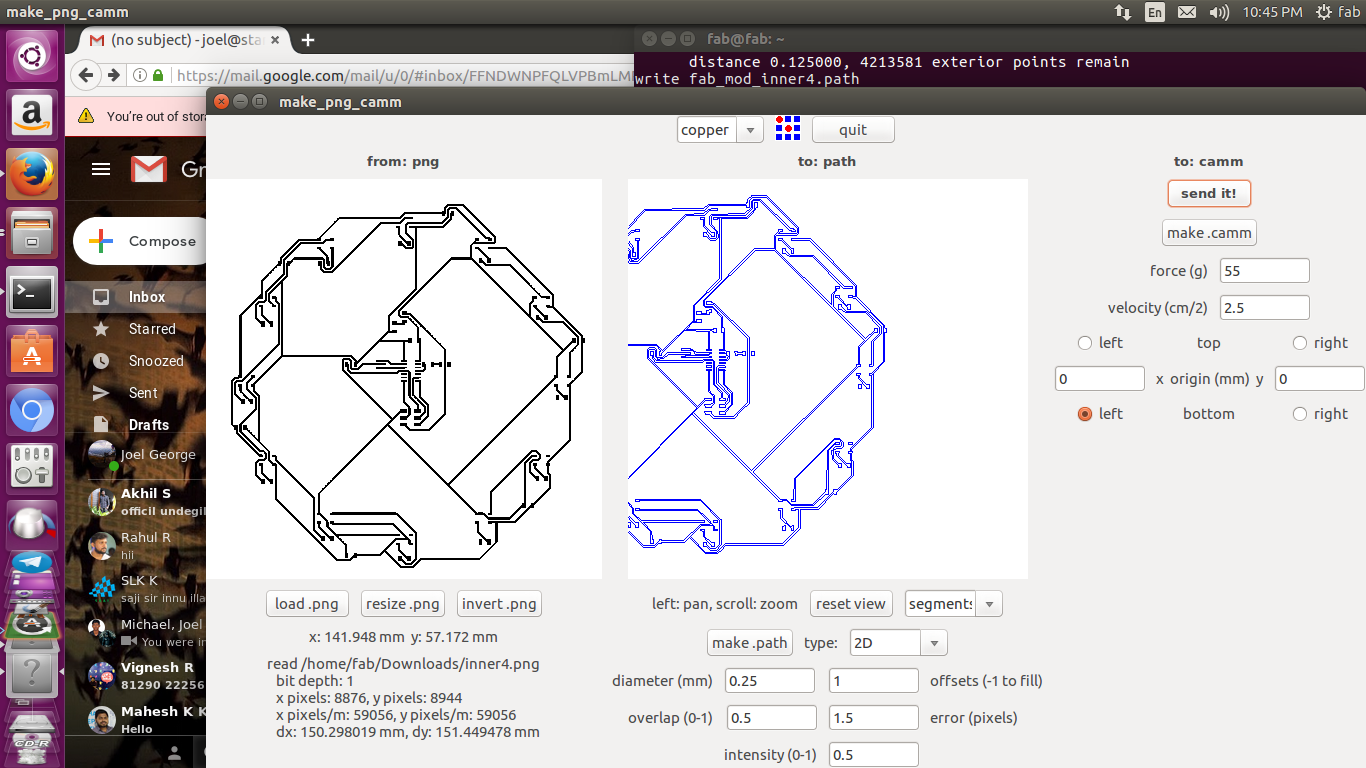Open the mixer settings dock icon
The image size is (1366, 768).
click(32, 467)
